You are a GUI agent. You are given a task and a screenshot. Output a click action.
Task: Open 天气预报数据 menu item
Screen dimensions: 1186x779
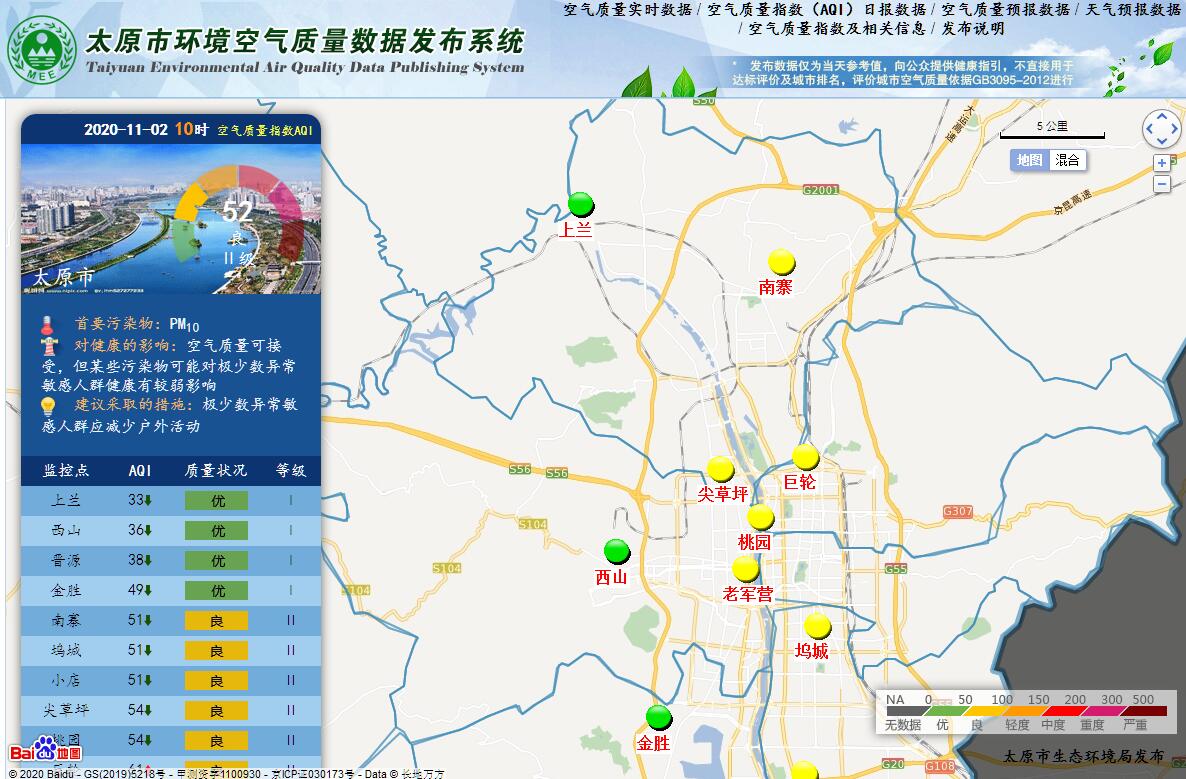click(1133, 10)
